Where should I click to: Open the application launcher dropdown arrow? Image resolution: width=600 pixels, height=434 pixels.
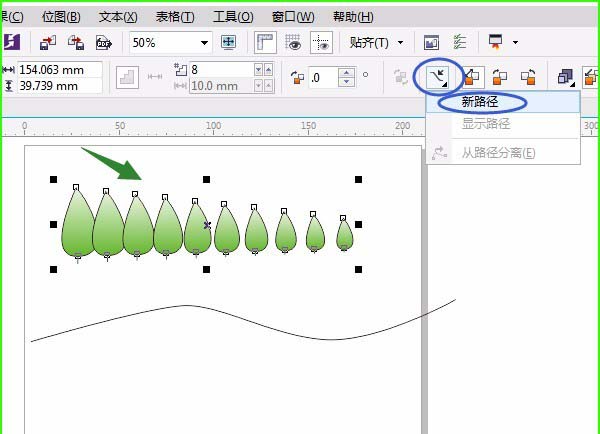pyautogui.click(x=515, y=42)
